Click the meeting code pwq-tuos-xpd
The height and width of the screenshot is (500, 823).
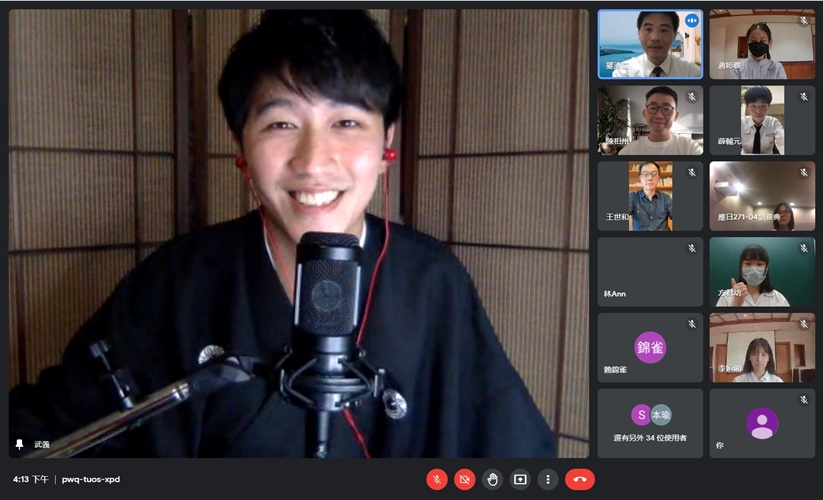pos(91,480)
